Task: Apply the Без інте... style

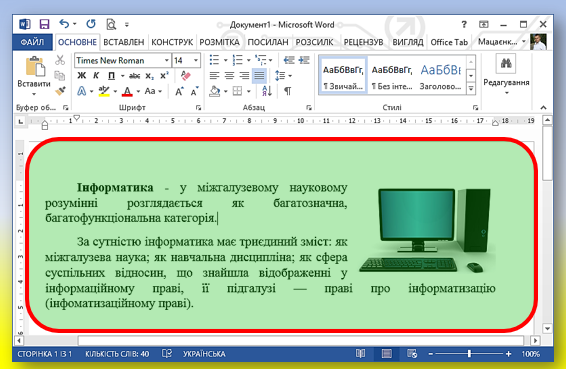Action: click(x=392, y=75)
